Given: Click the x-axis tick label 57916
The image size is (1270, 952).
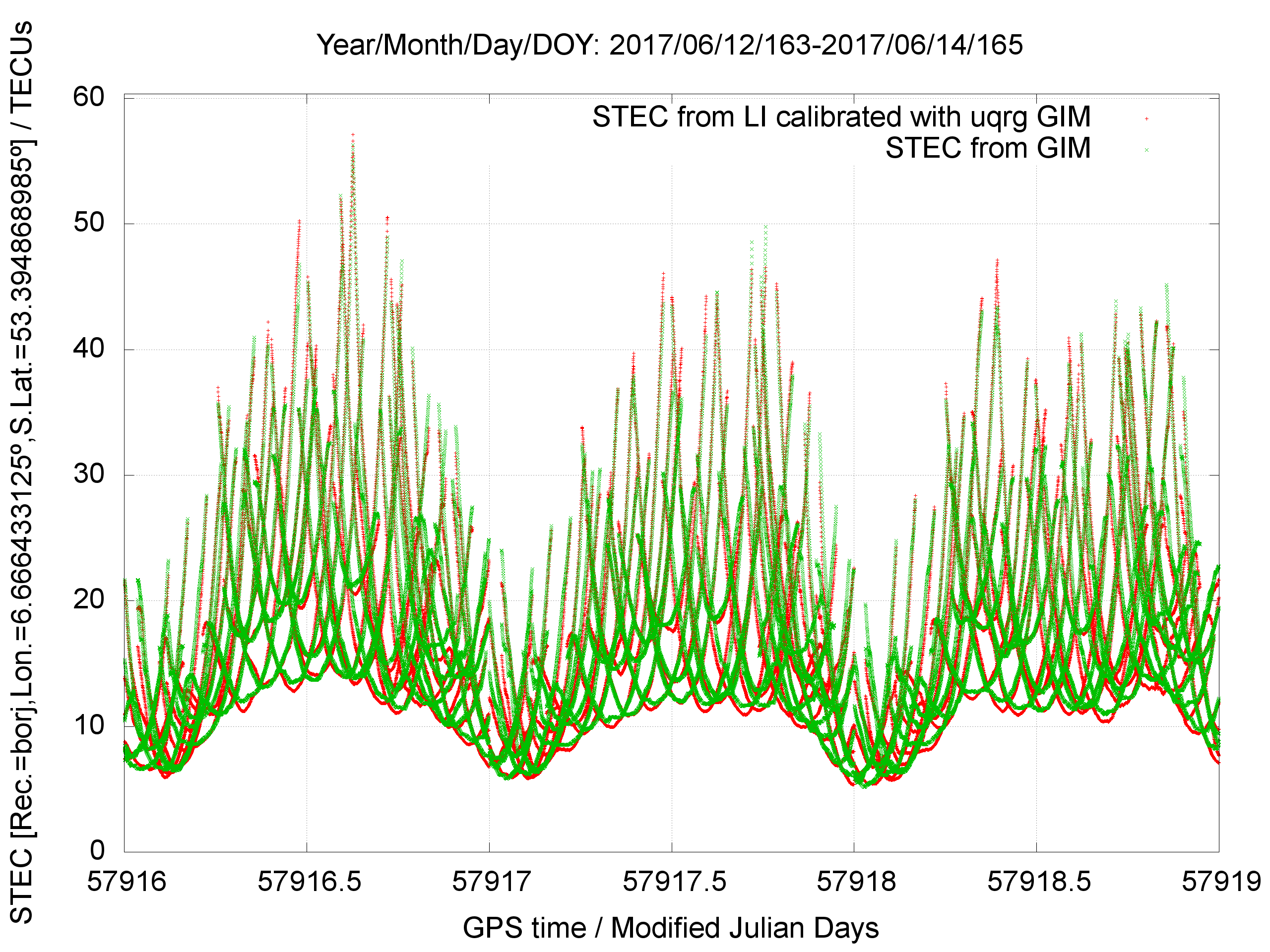Looking at the screenshot, I should (127, 882).
